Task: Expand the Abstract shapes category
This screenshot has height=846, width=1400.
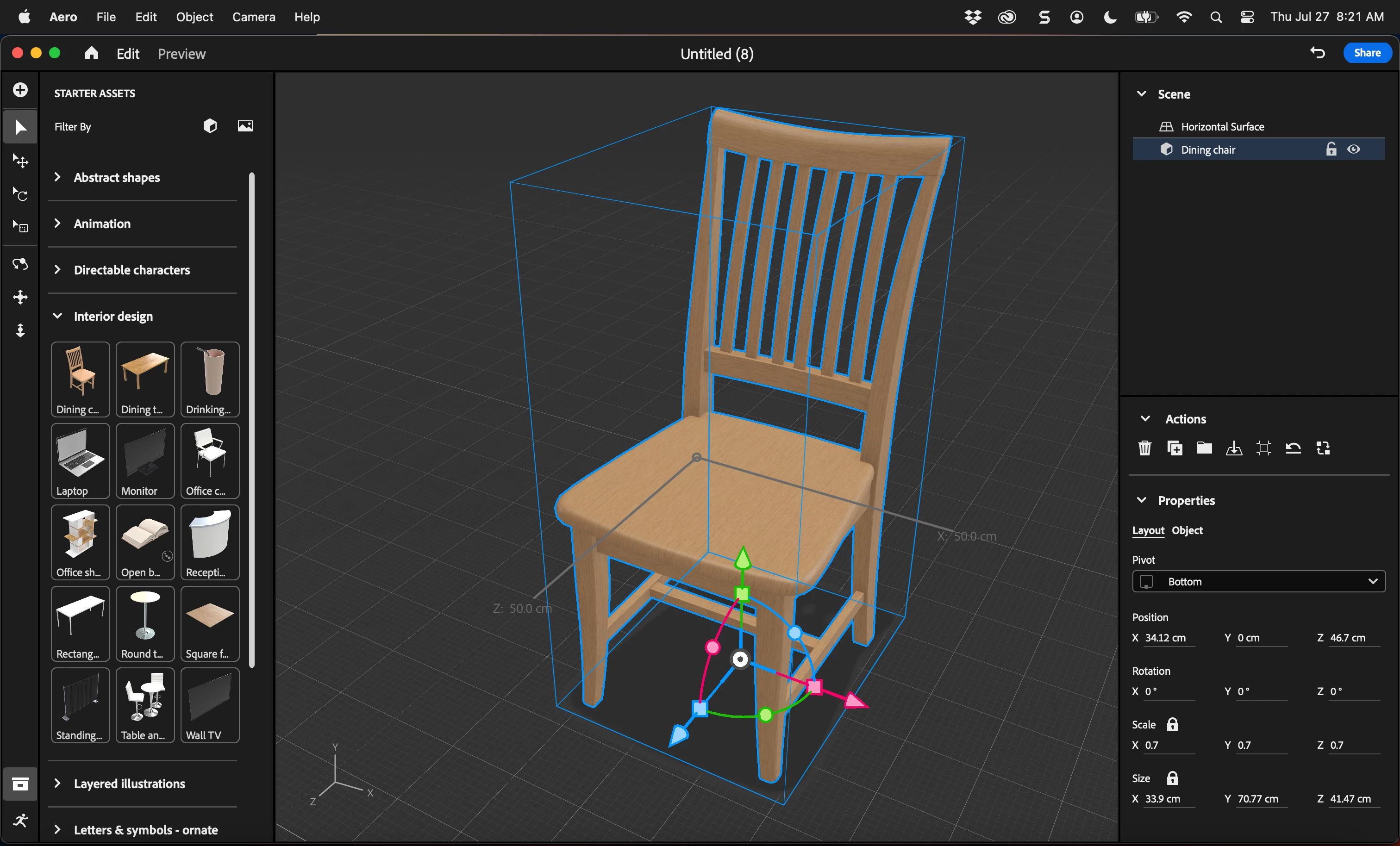Action: click(117, 177)
